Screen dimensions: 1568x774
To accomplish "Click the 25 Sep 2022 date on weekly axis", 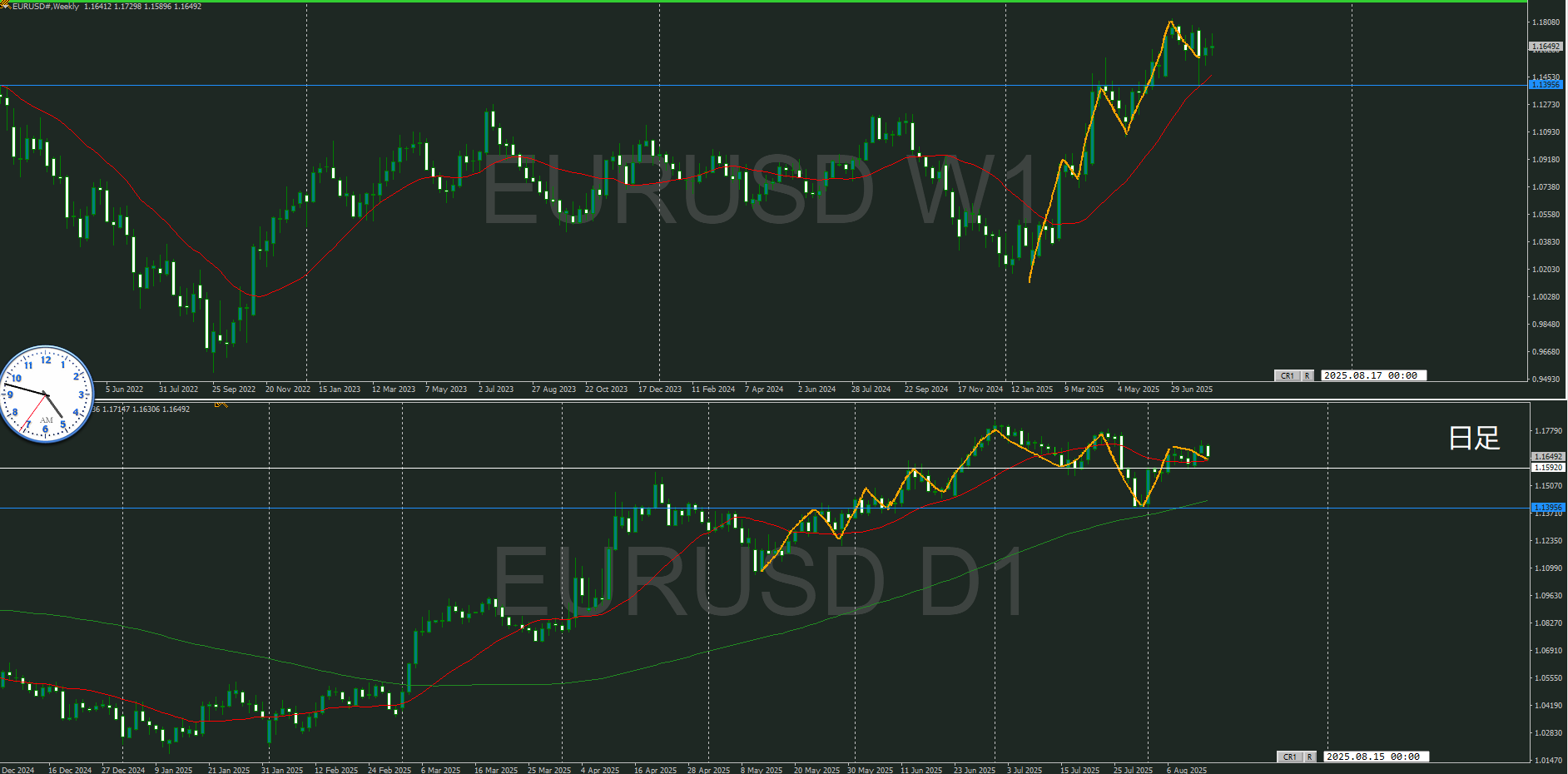I will (234, 389).
